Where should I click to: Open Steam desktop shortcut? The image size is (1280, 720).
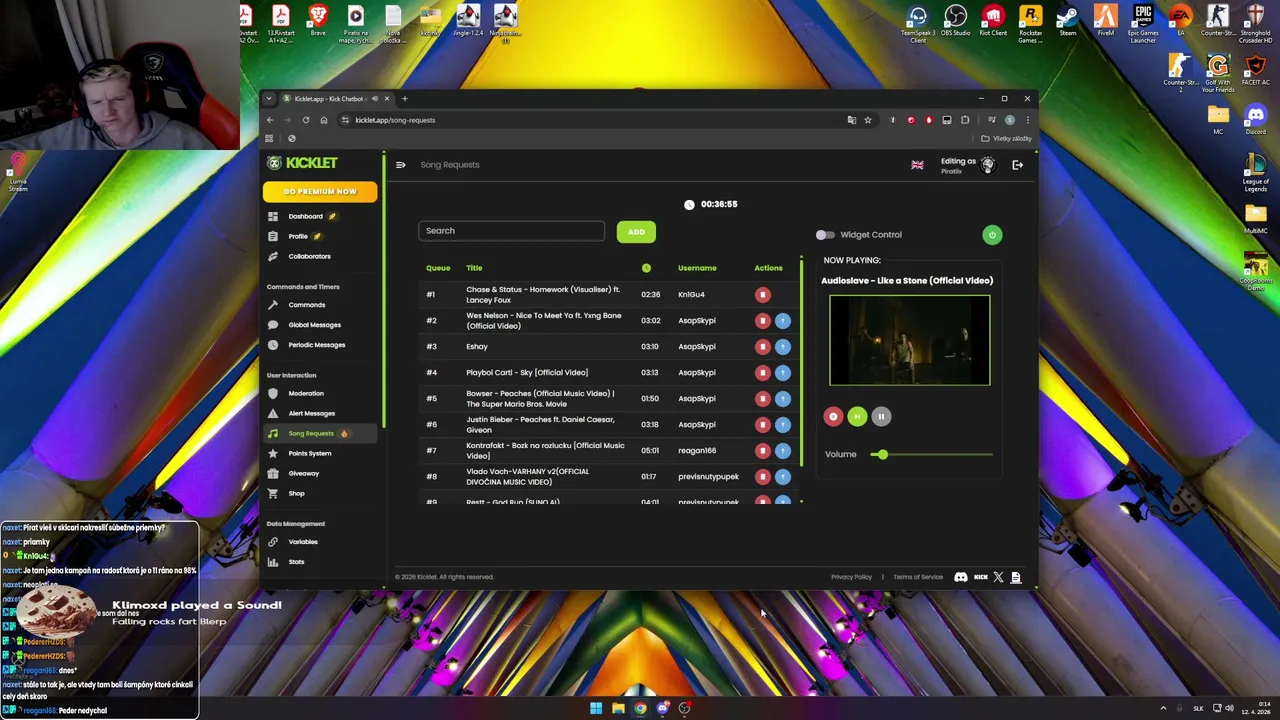click(1068, 22)
